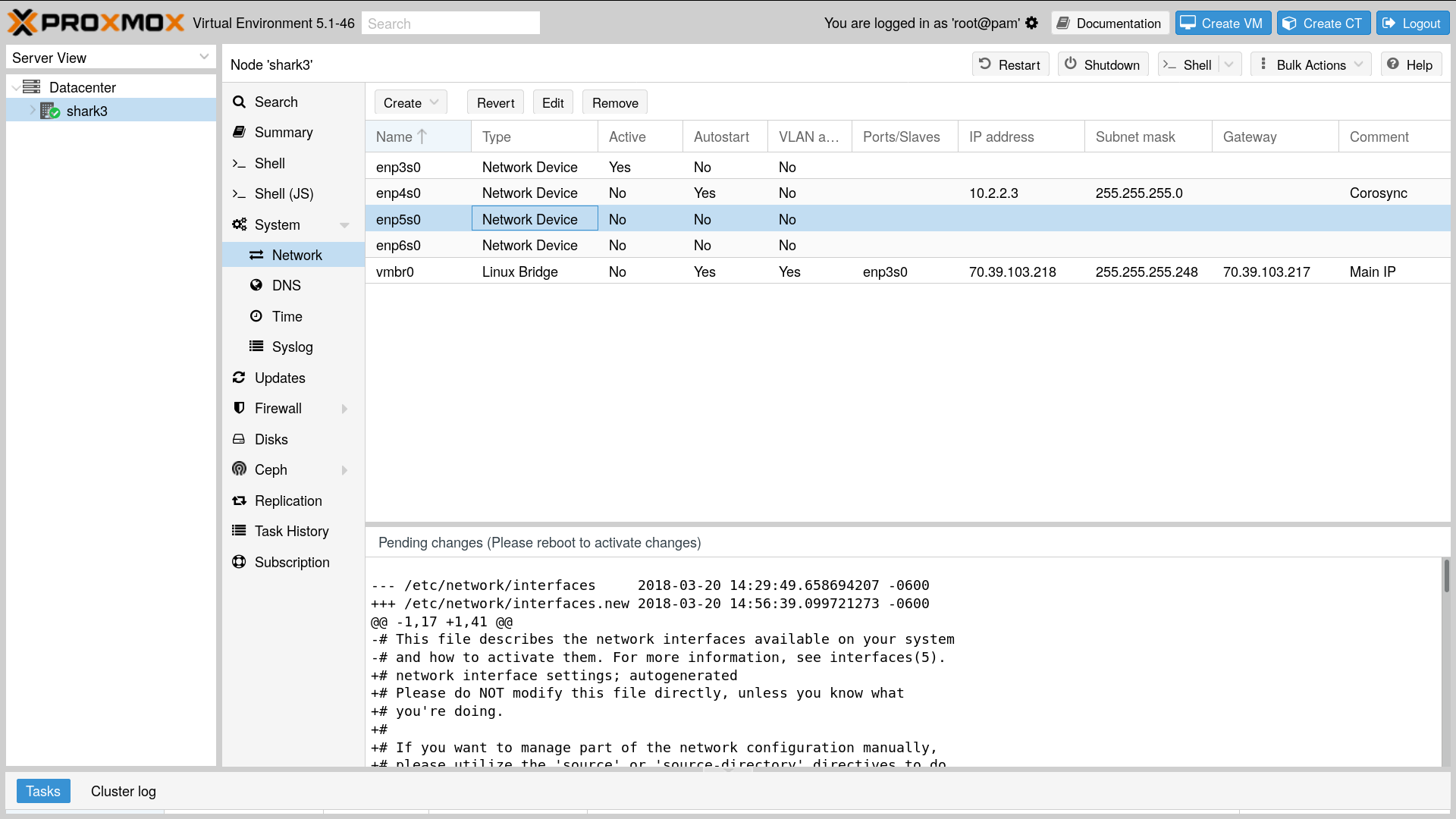The height and width of the screenshot is (819, 1456).
Task: Click the Syslog list icon
Action: pyautogui.click(x=256, y=347)
